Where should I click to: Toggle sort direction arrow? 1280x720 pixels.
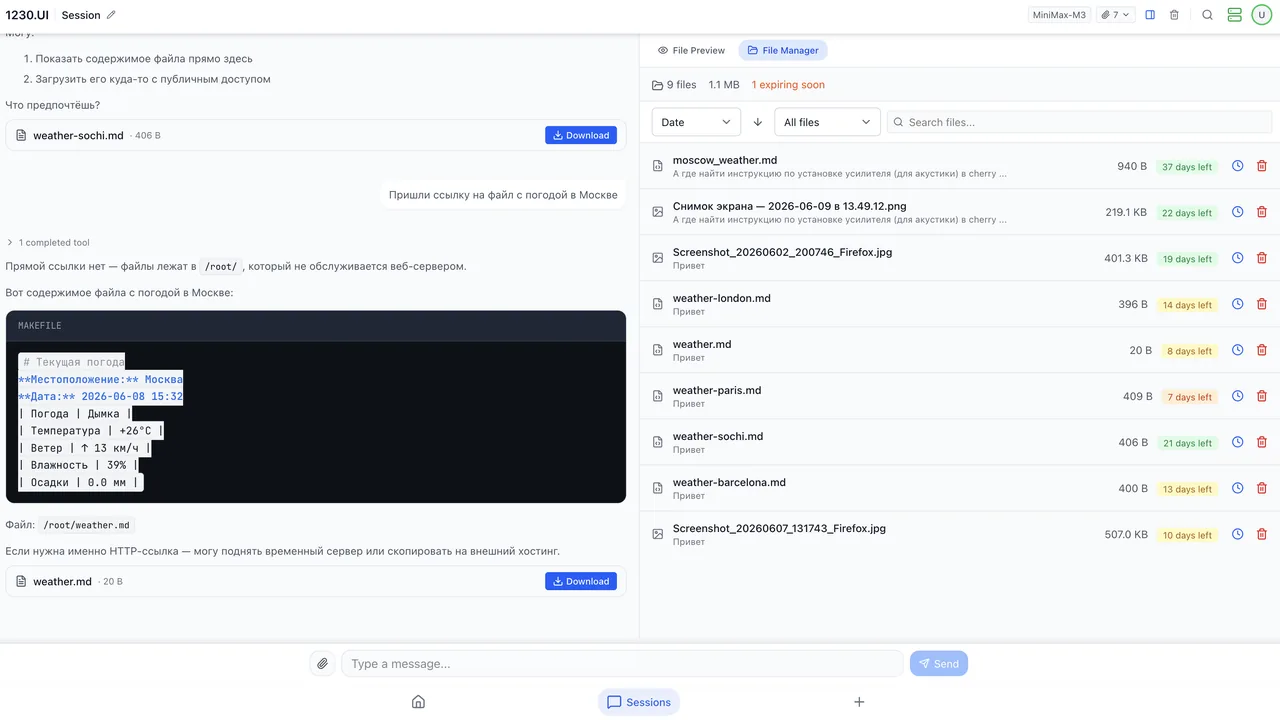758,122
